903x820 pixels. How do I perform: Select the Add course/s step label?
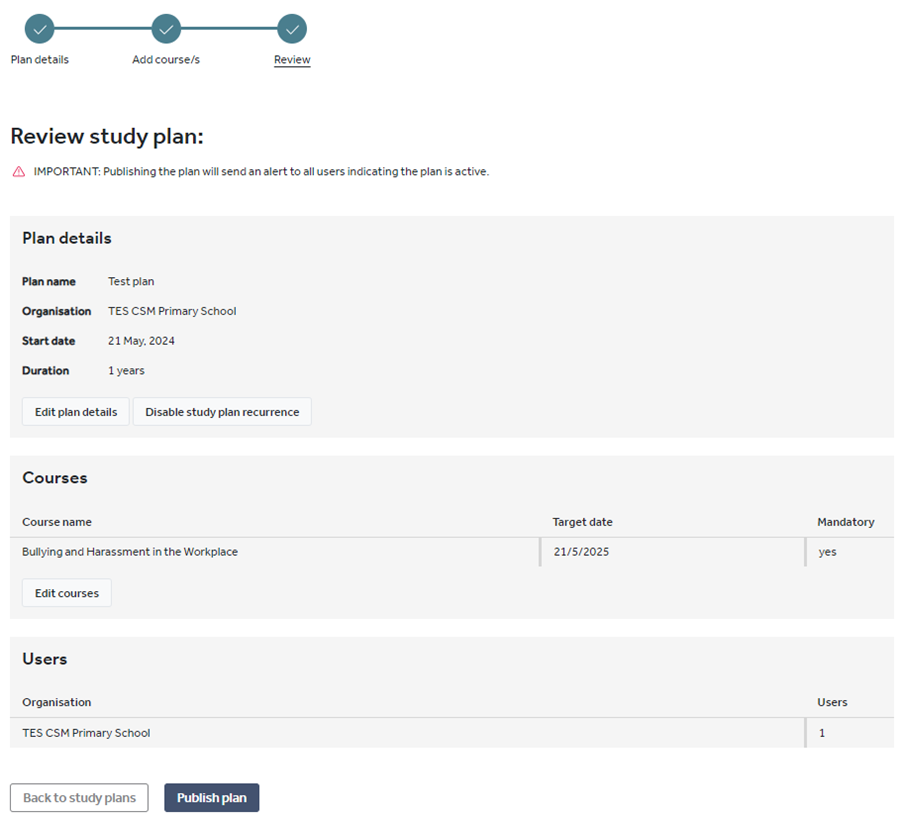[x=166, y=60]
